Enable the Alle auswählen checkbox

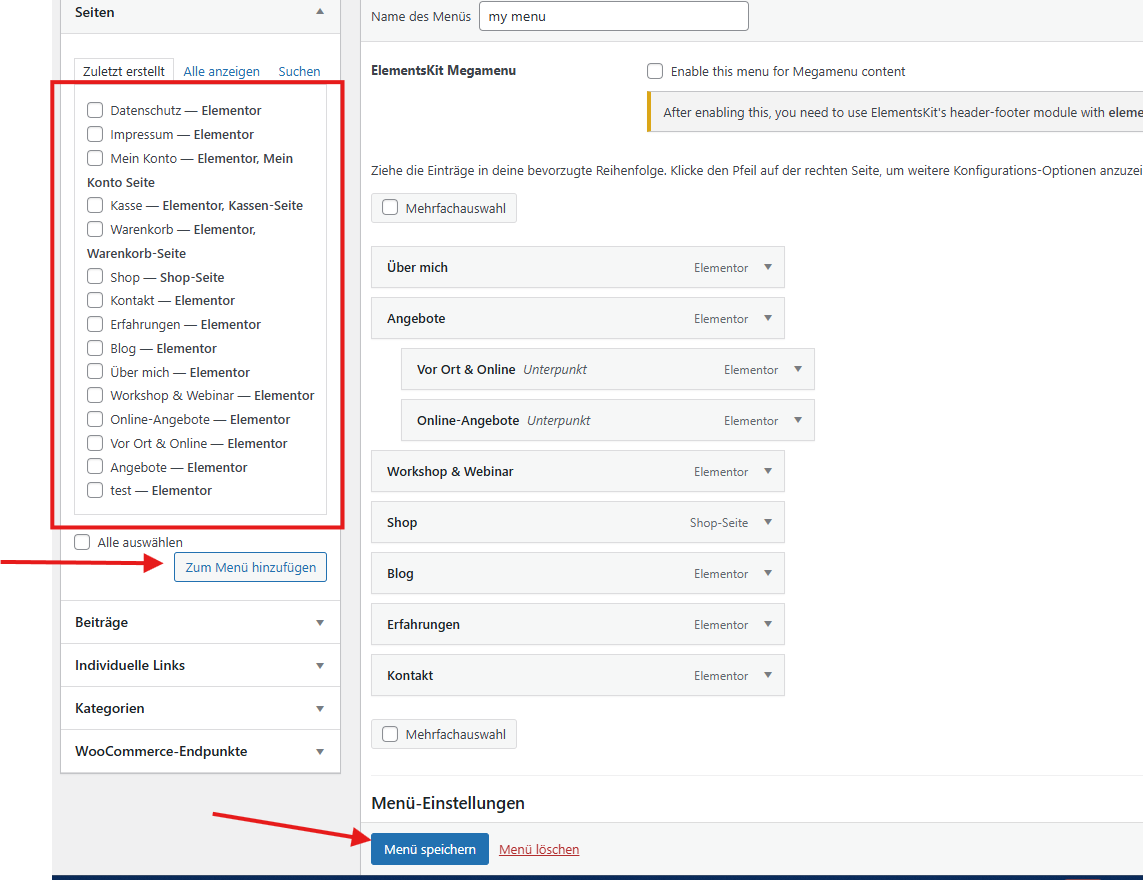[x=82, y=542]
